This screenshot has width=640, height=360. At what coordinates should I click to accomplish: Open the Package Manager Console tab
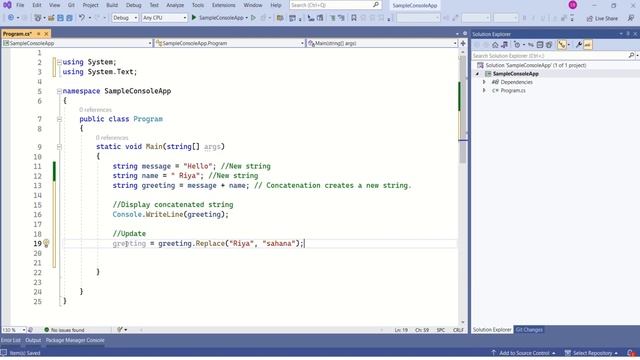(75, 340)
